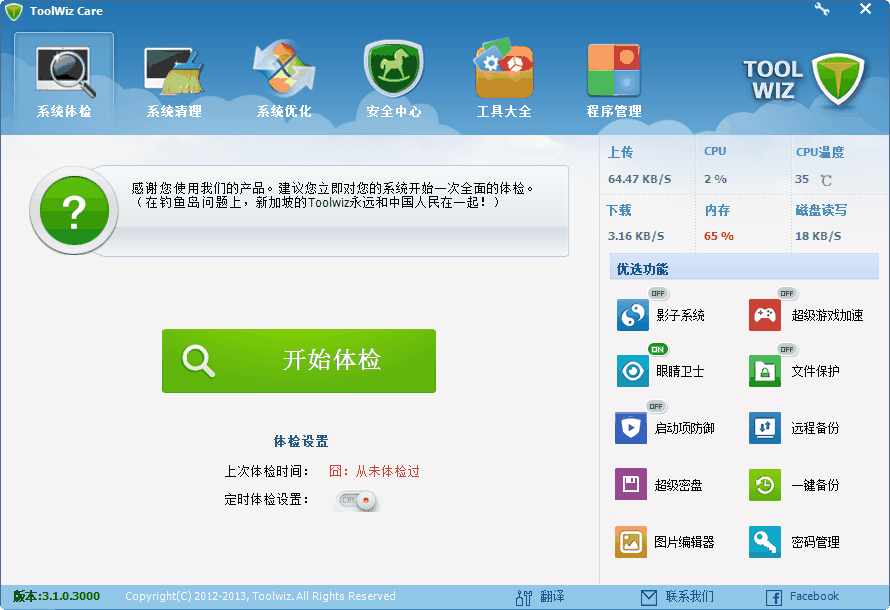Screen dimensions: 890x610
Task: Click the 从未体检过 red status text
Action: (388, 471)
